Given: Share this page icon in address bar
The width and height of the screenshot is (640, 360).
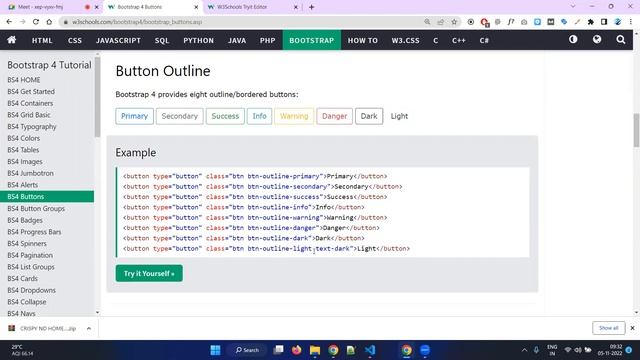Looking at the screenshot, I should click(440, 22).
